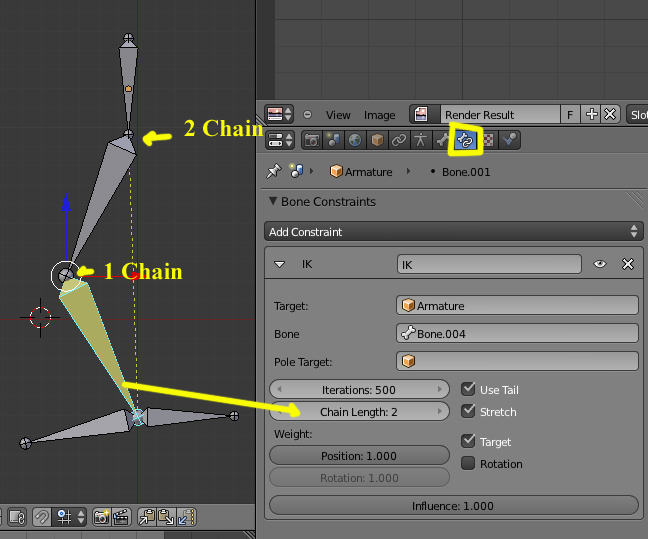Open the properties editor type selector
648x539 pixels.
click(279, 140)
